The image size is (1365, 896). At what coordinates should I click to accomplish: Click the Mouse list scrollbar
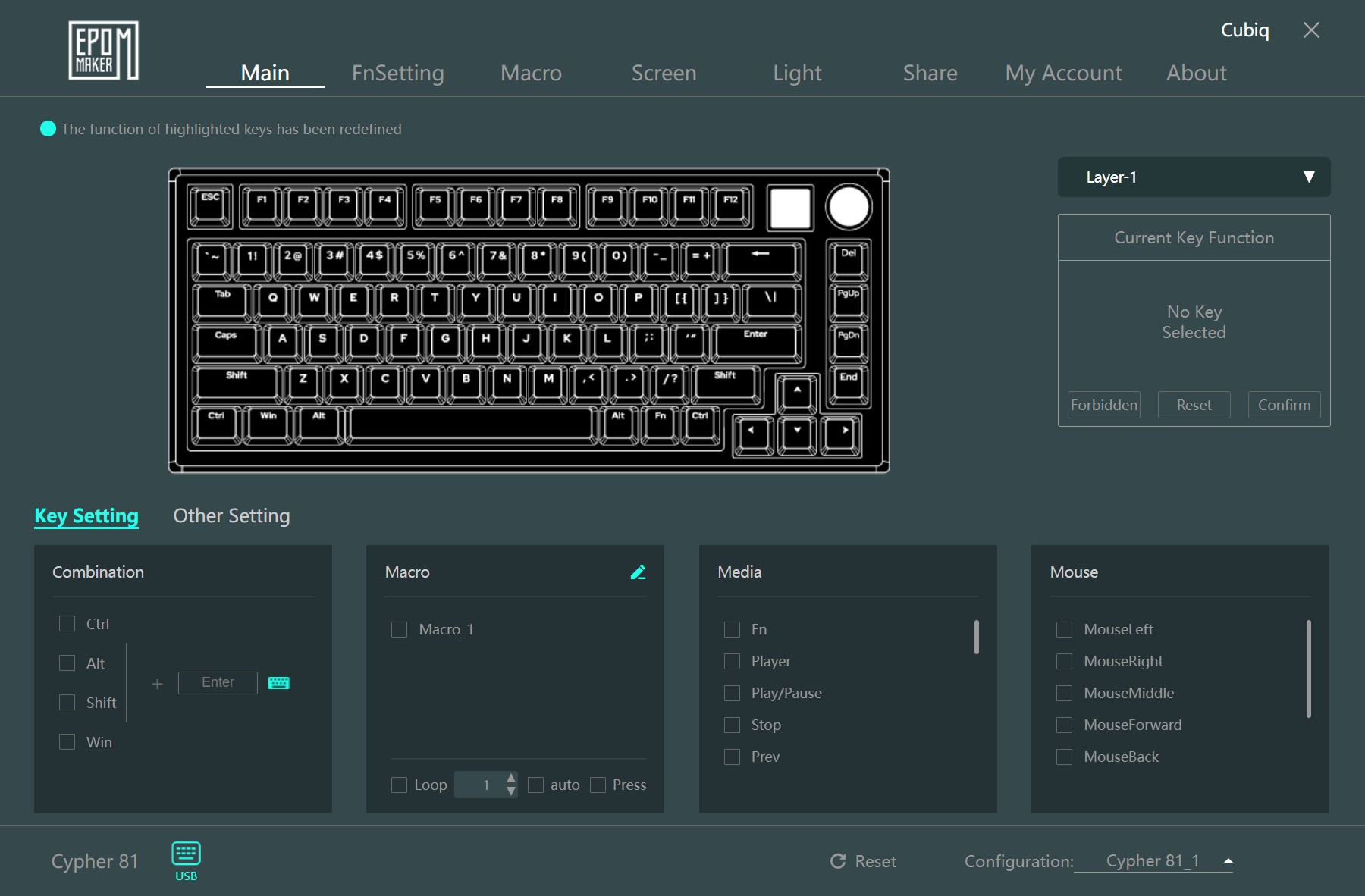[1308, 669]
